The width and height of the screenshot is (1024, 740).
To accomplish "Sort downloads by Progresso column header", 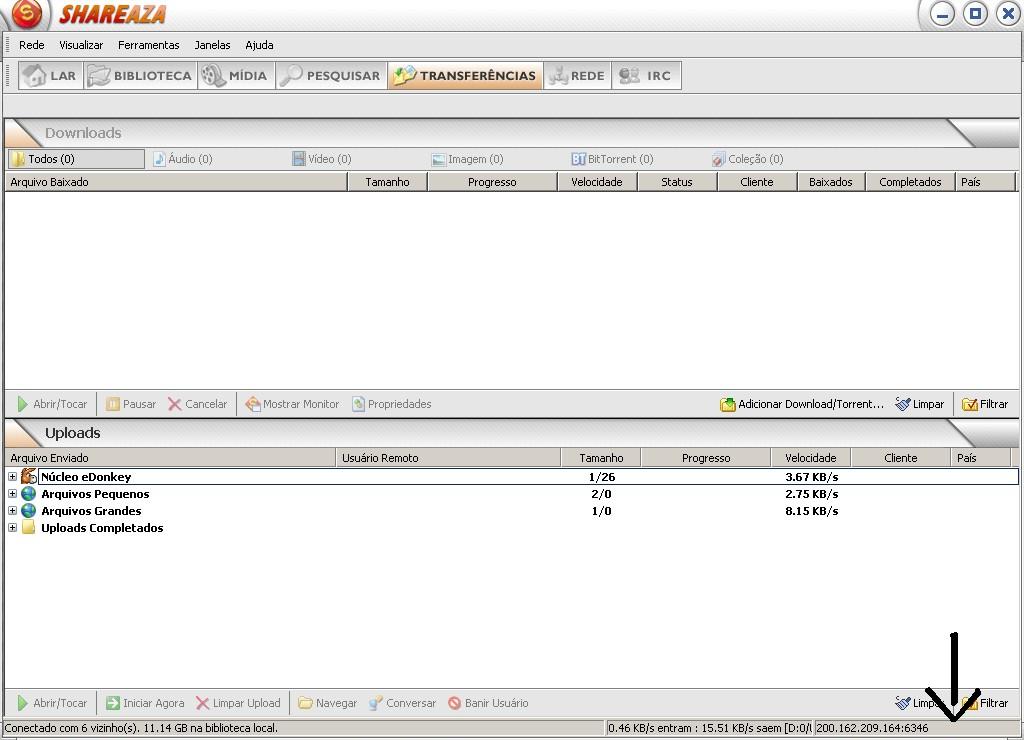I will [x=492, y=182].
